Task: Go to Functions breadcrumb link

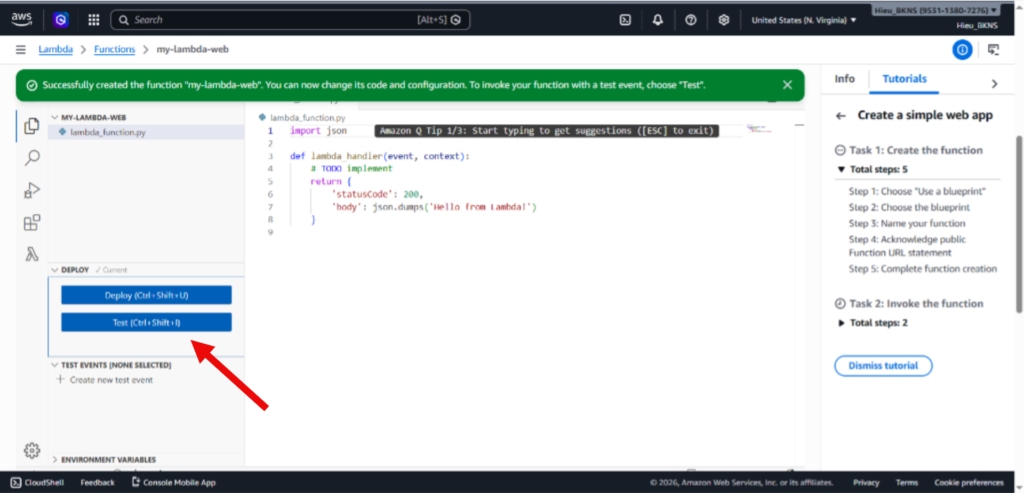Action: click(x=114, y=50)
